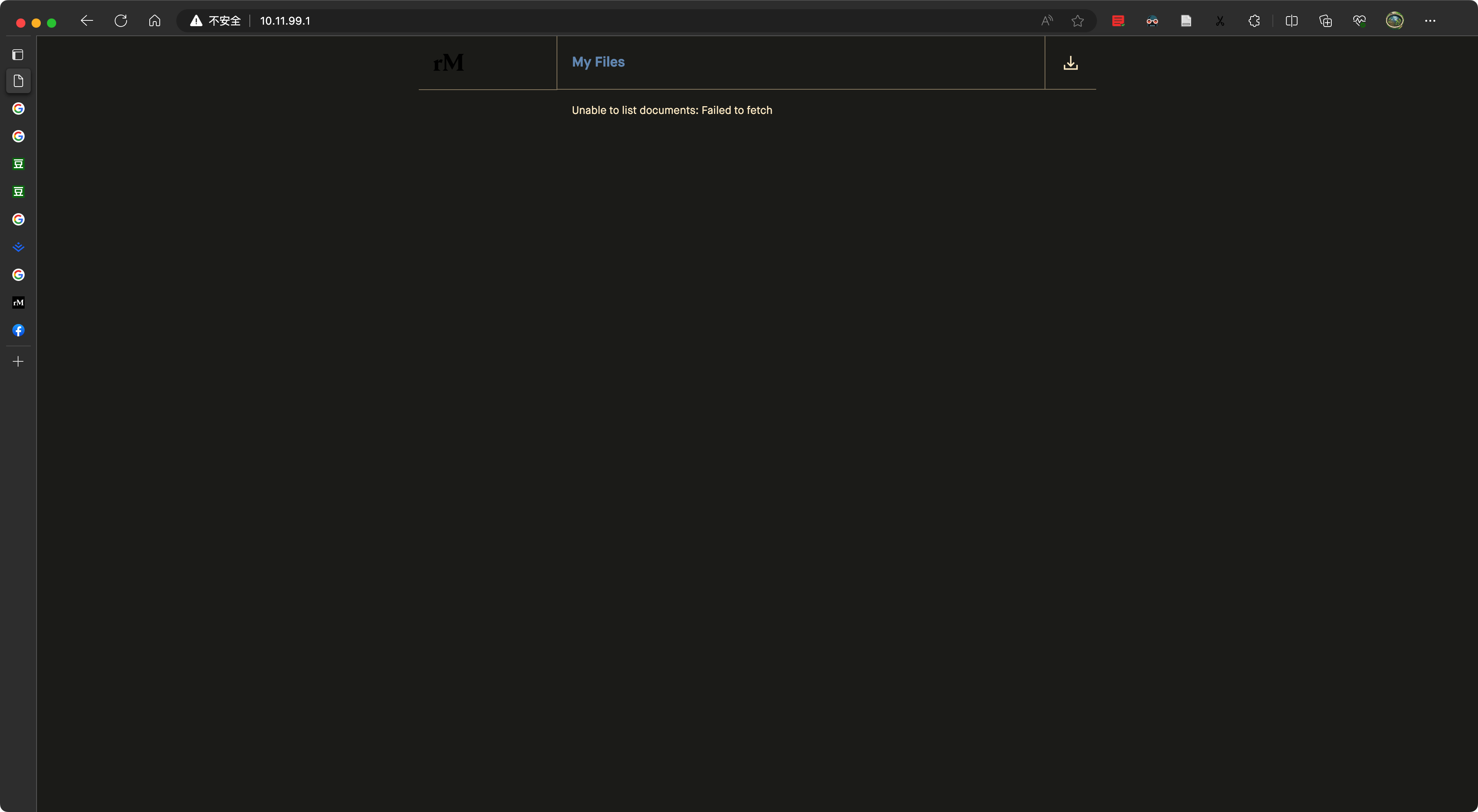This screenshot has width=1478, height=812.
Task: Open Browser essentials heartbeat icon
Action: (1359, 21)
